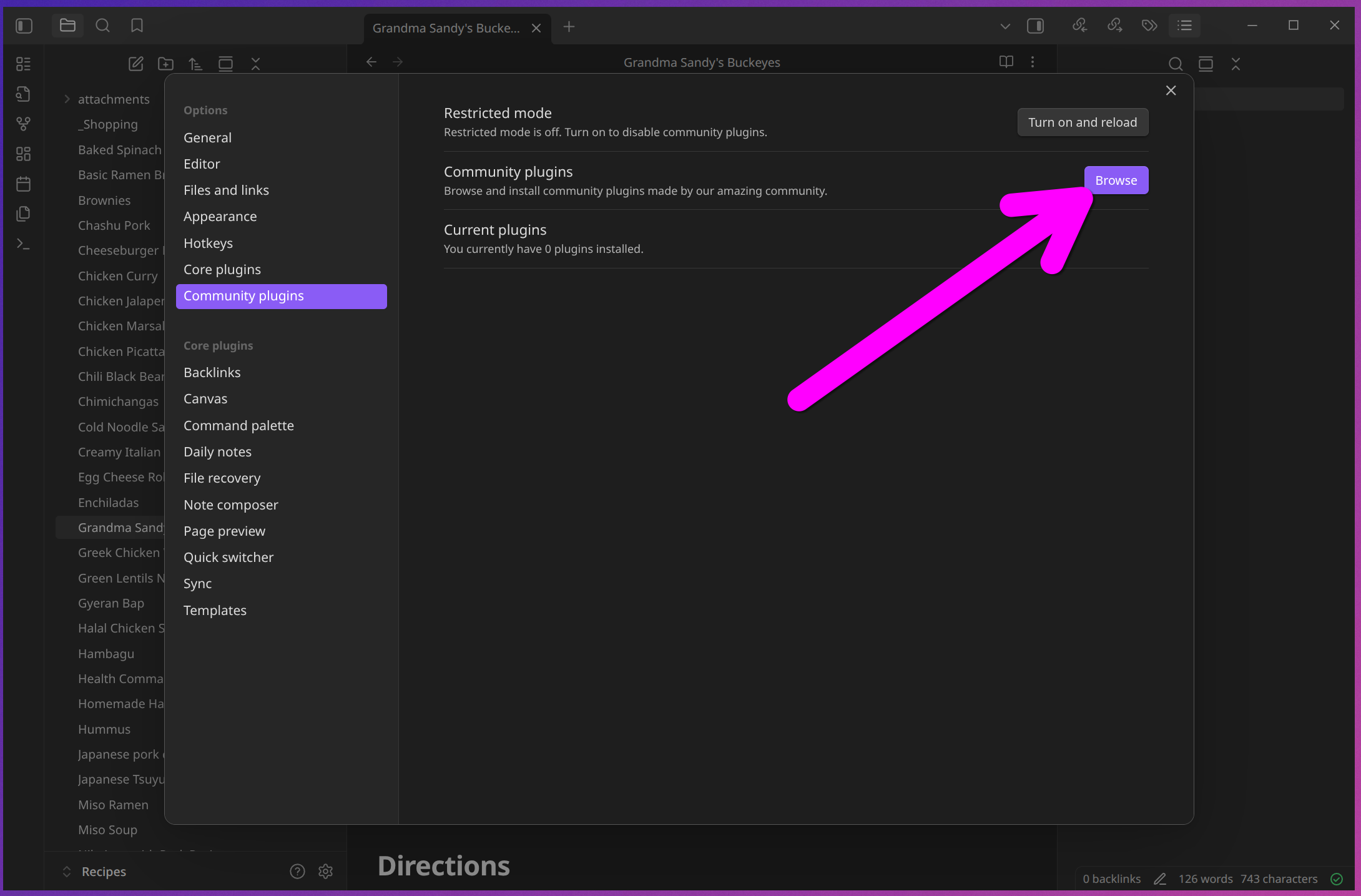Open the tags panel icon
The image size is (1361, 896).
pyautogui.click(x=1149, y=26)
